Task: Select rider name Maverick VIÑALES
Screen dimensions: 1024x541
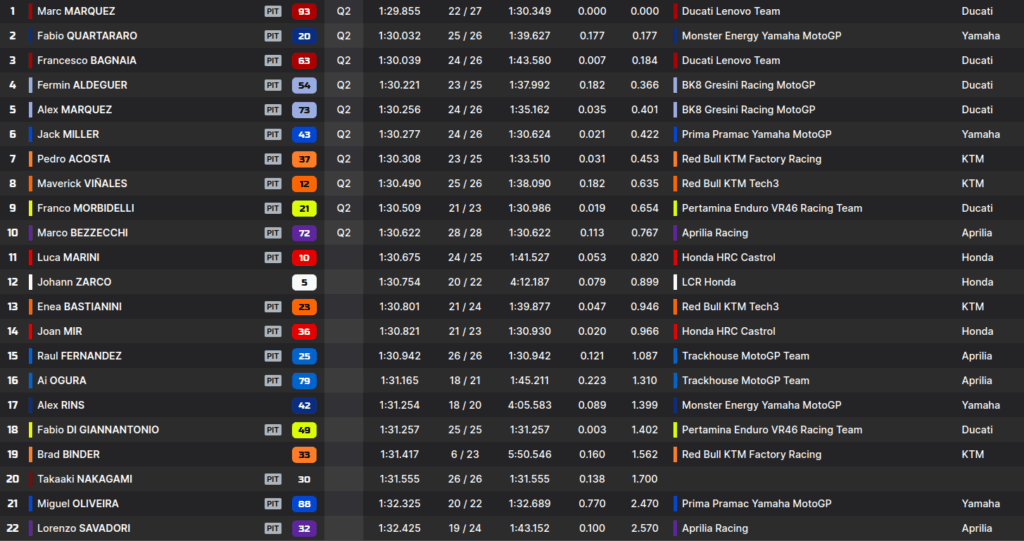Action: pyautogui.click(x=82, y=184)
